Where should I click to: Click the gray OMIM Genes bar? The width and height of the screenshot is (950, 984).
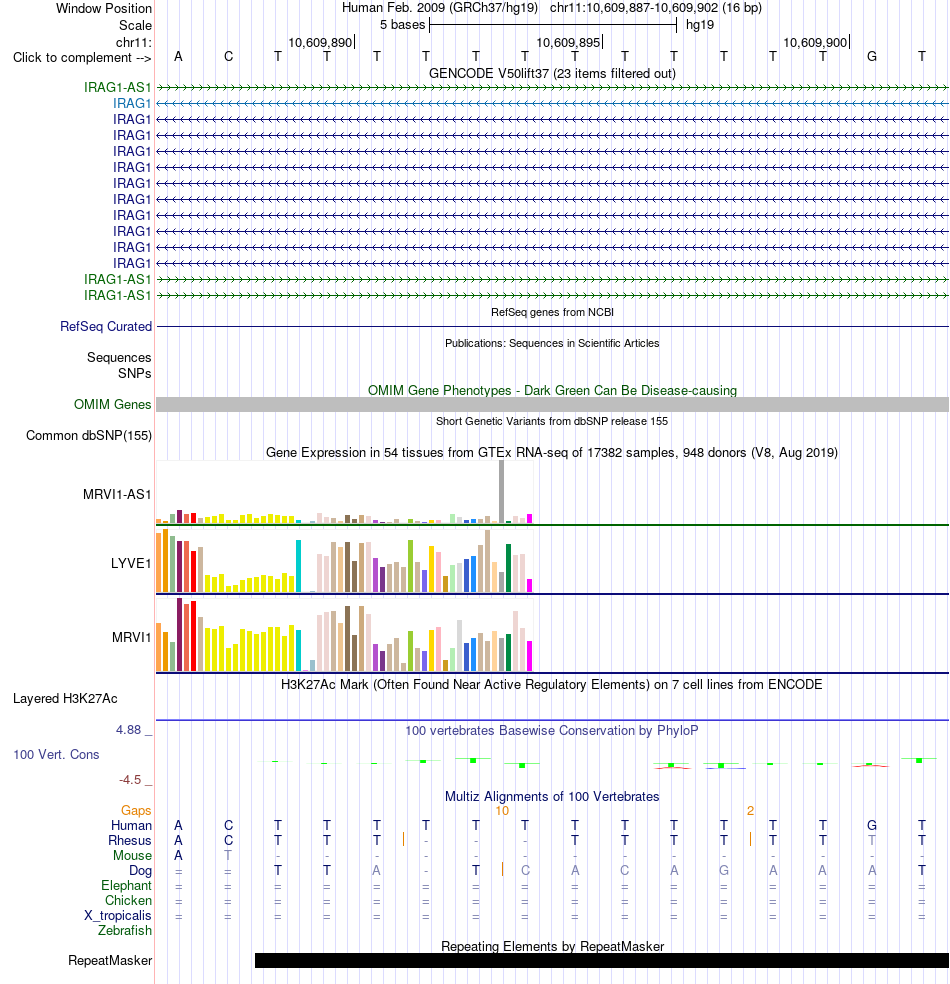(x=552, y=404)
